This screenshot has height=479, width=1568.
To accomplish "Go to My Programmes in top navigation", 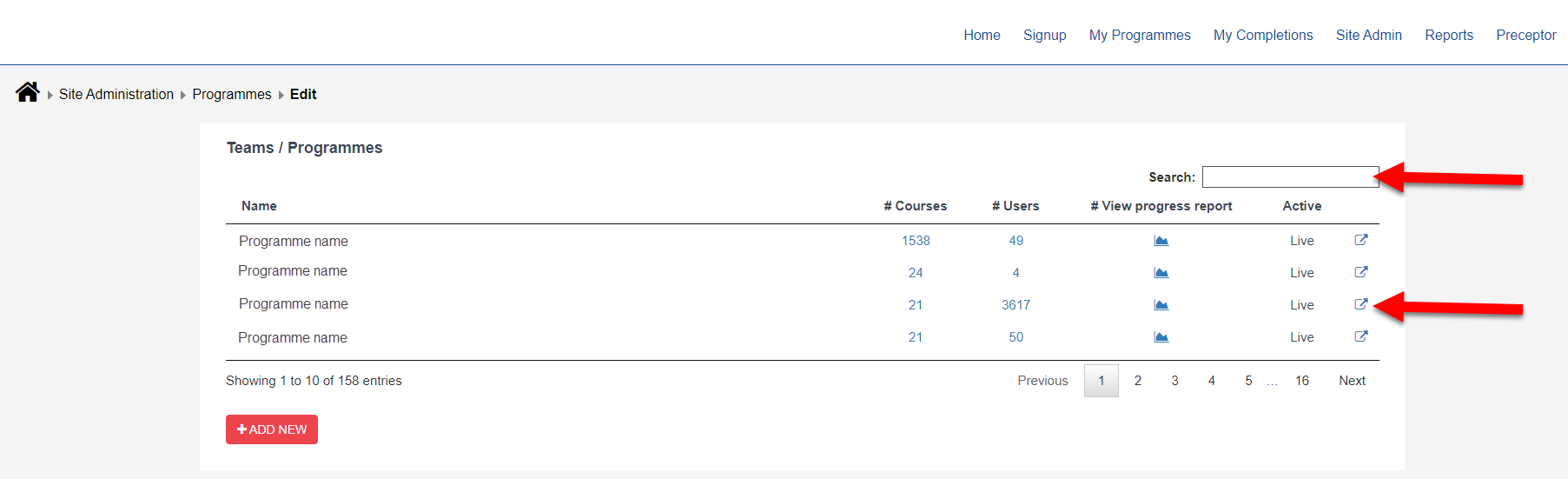I will 1140,35.
